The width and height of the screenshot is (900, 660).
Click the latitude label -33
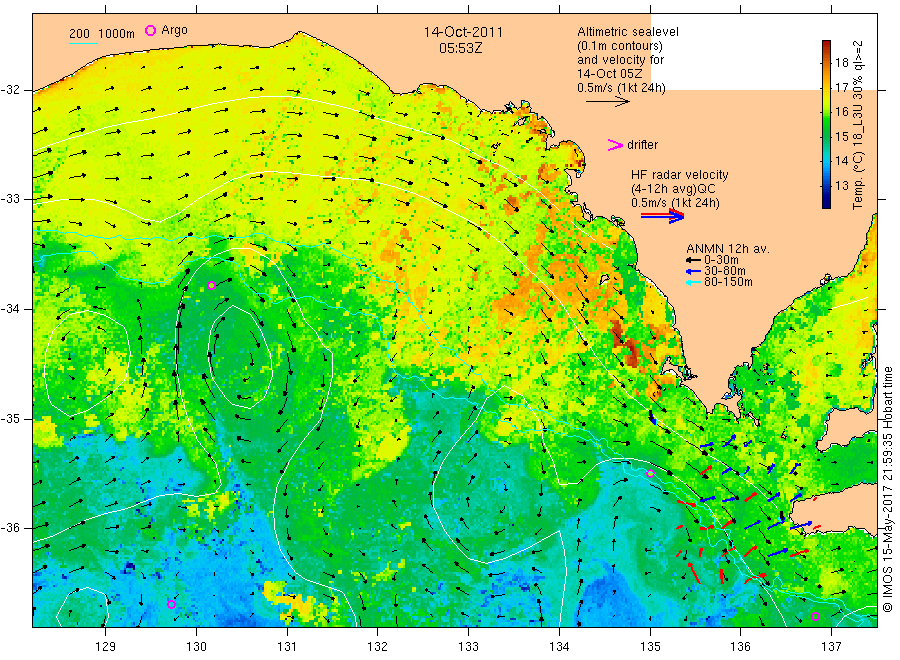pos(11,199)
